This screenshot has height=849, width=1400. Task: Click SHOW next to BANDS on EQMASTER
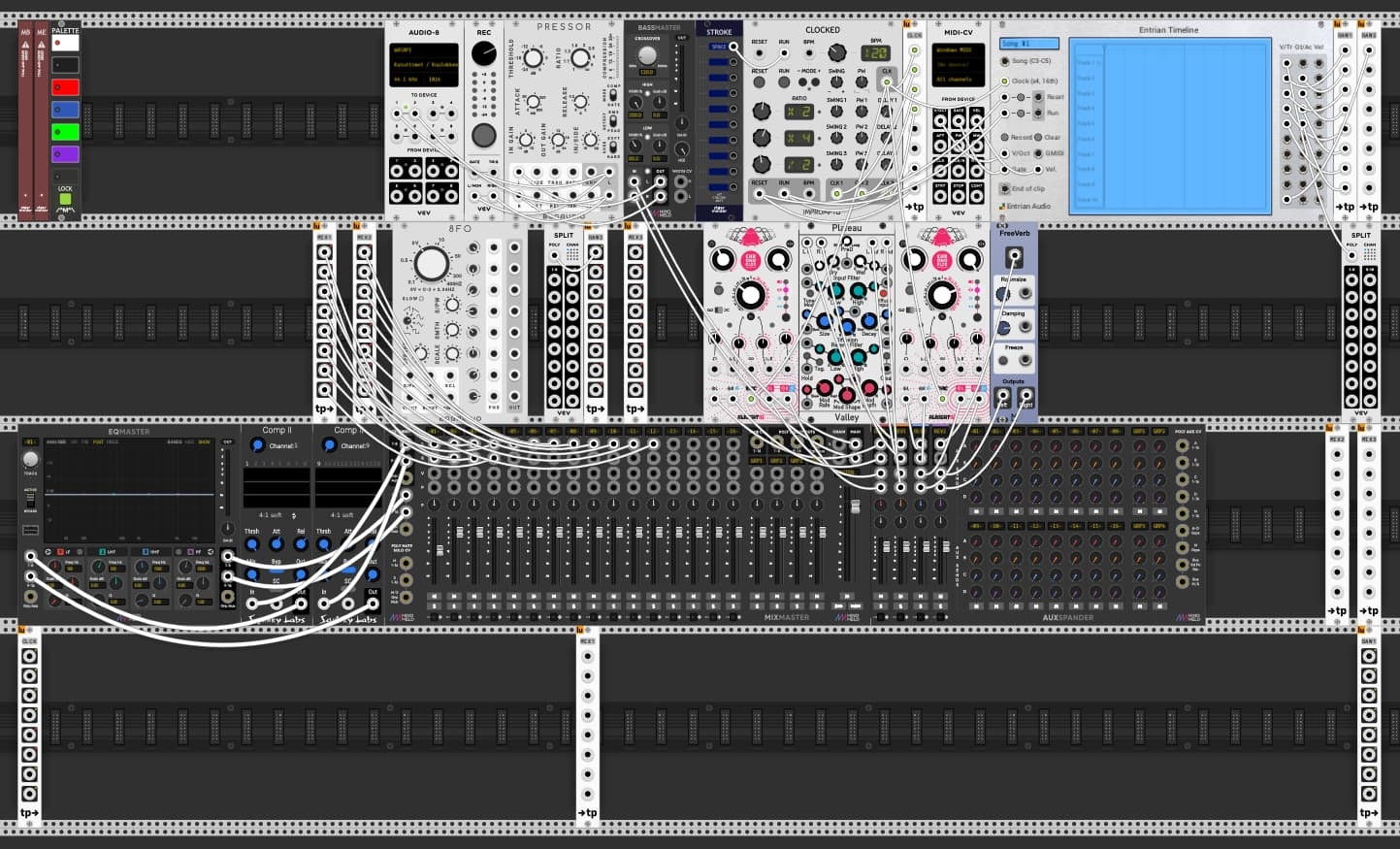click(x=204, y=441)
